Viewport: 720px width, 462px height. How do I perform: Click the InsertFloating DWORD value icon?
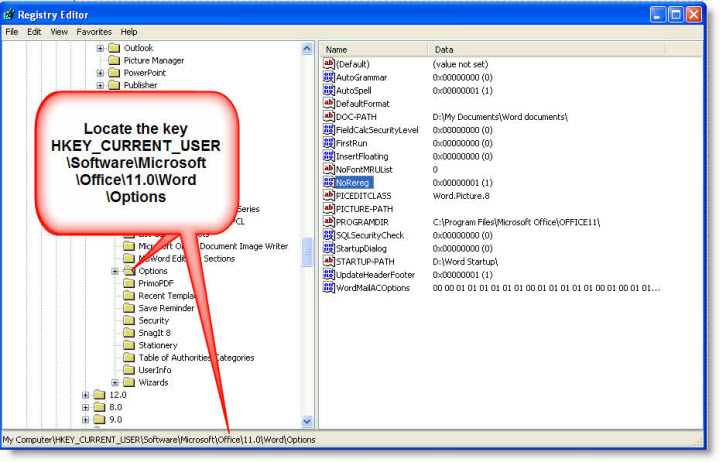pos(328,156)
